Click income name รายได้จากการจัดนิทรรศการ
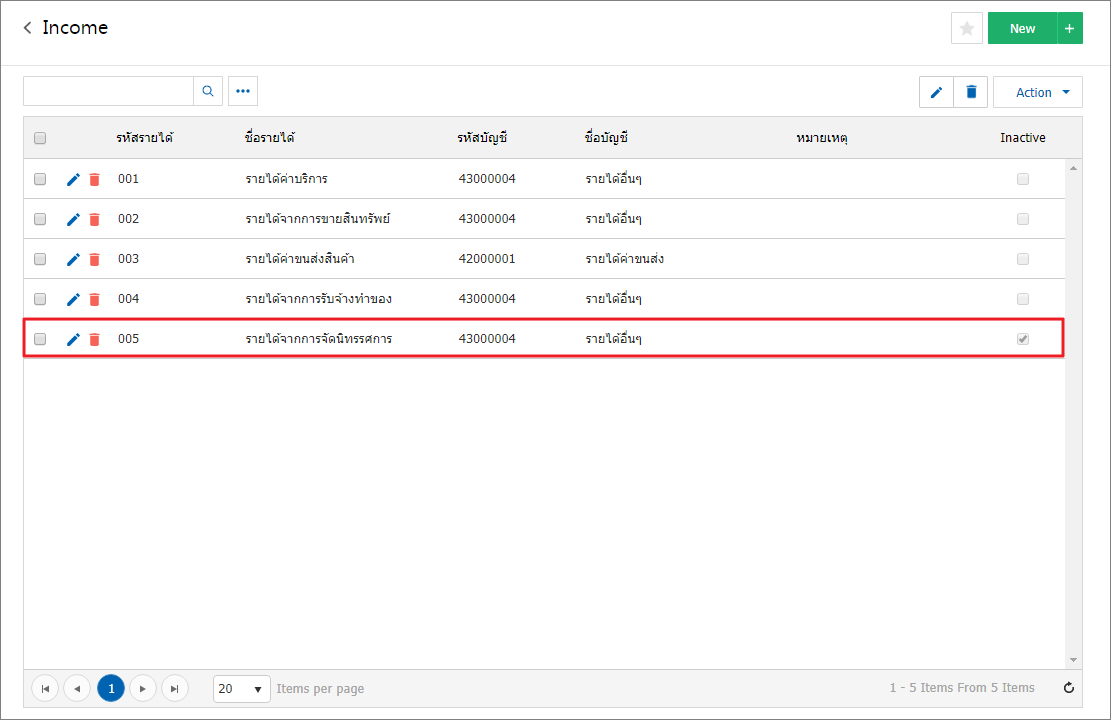Image resolution: width=1111 pixels, height=720 pixels. (318, 339)
